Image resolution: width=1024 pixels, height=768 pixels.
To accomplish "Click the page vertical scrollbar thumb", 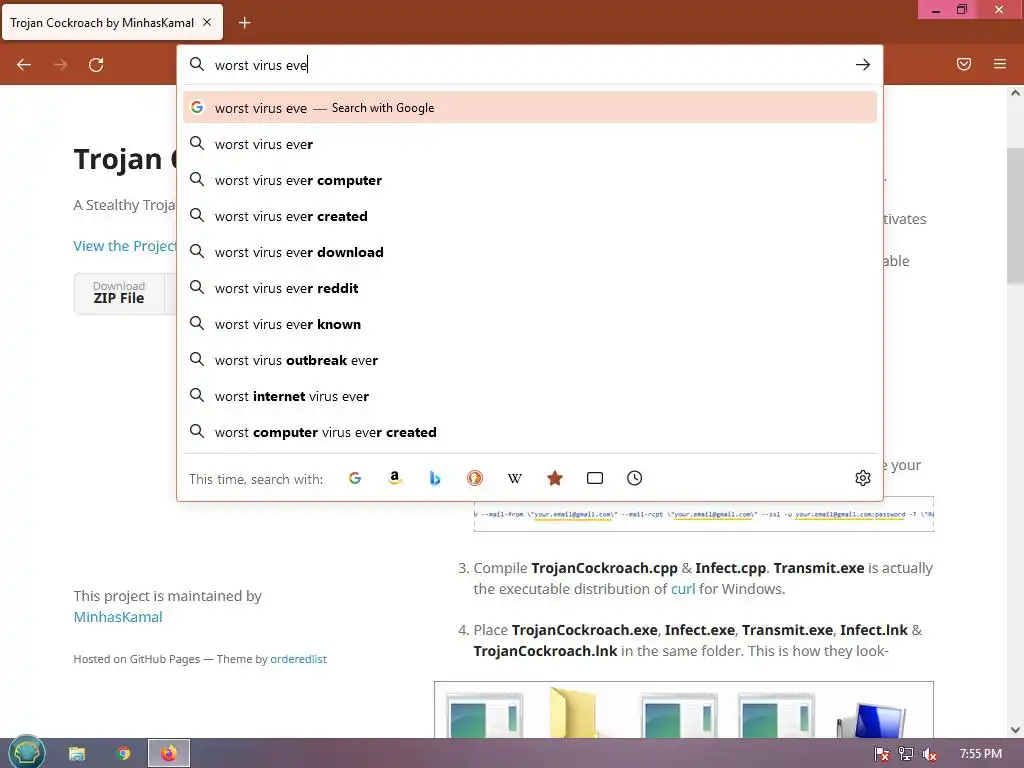I will 1015,216.
